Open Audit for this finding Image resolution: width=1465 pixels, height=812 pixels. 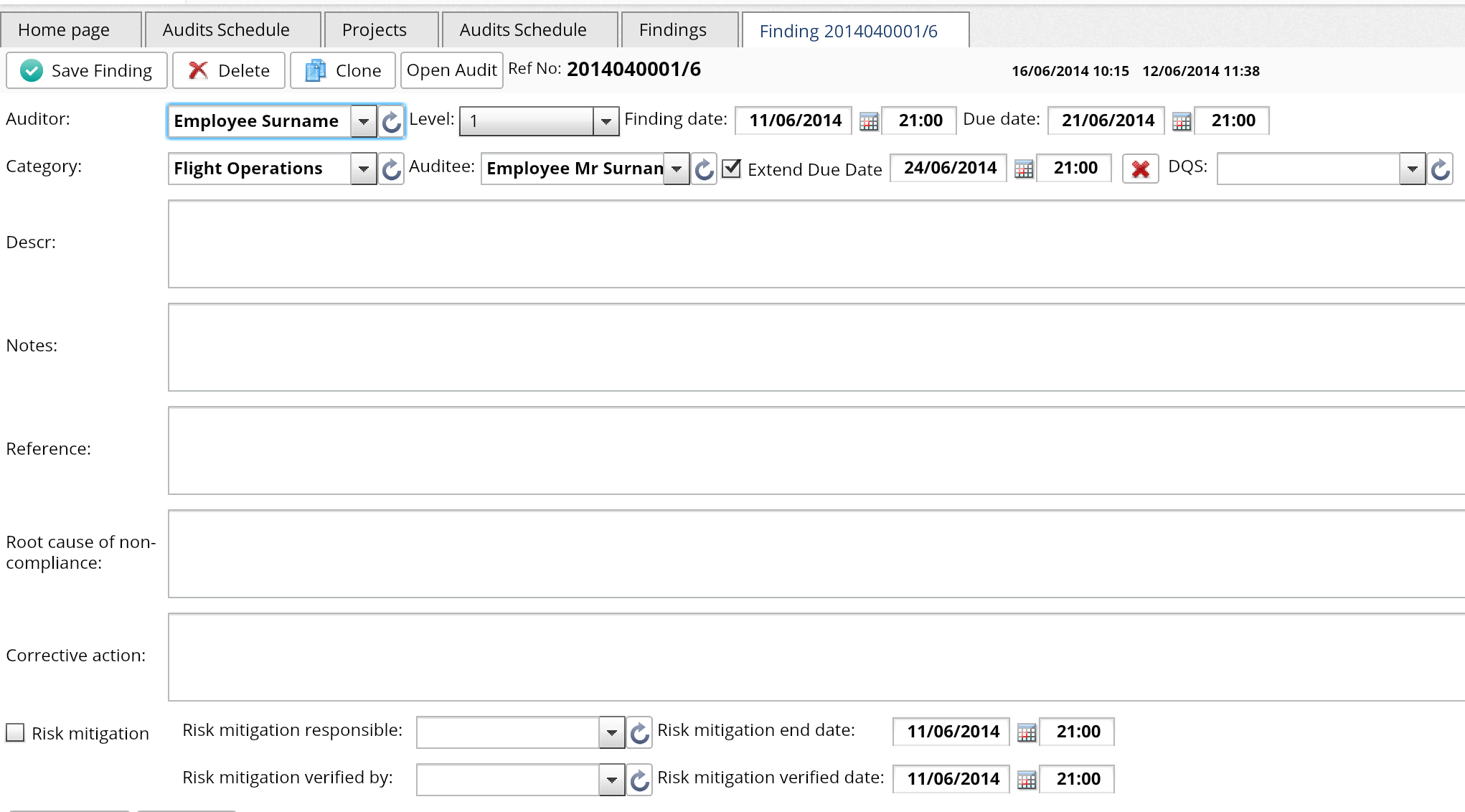coord(452,70)
